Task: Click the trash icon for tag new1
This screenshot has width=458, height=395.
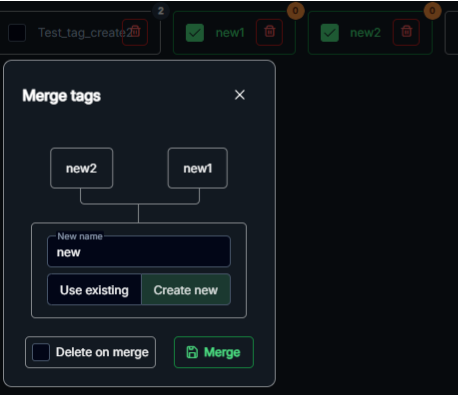Action: [270, 32]
